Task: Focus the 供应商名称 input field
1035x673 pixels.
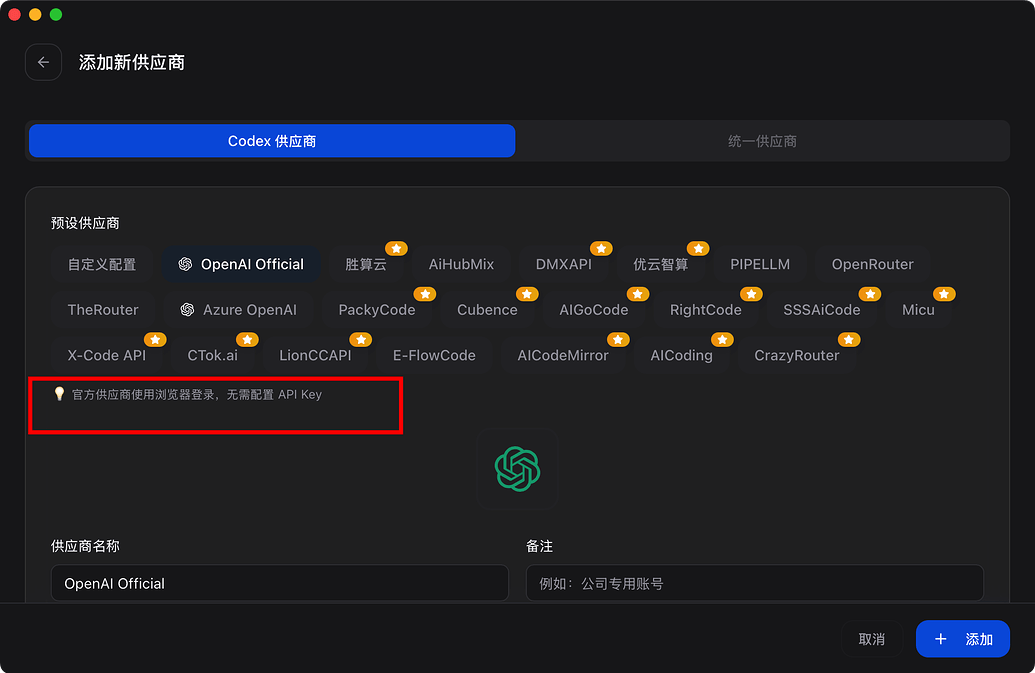Action: [280, 583]
